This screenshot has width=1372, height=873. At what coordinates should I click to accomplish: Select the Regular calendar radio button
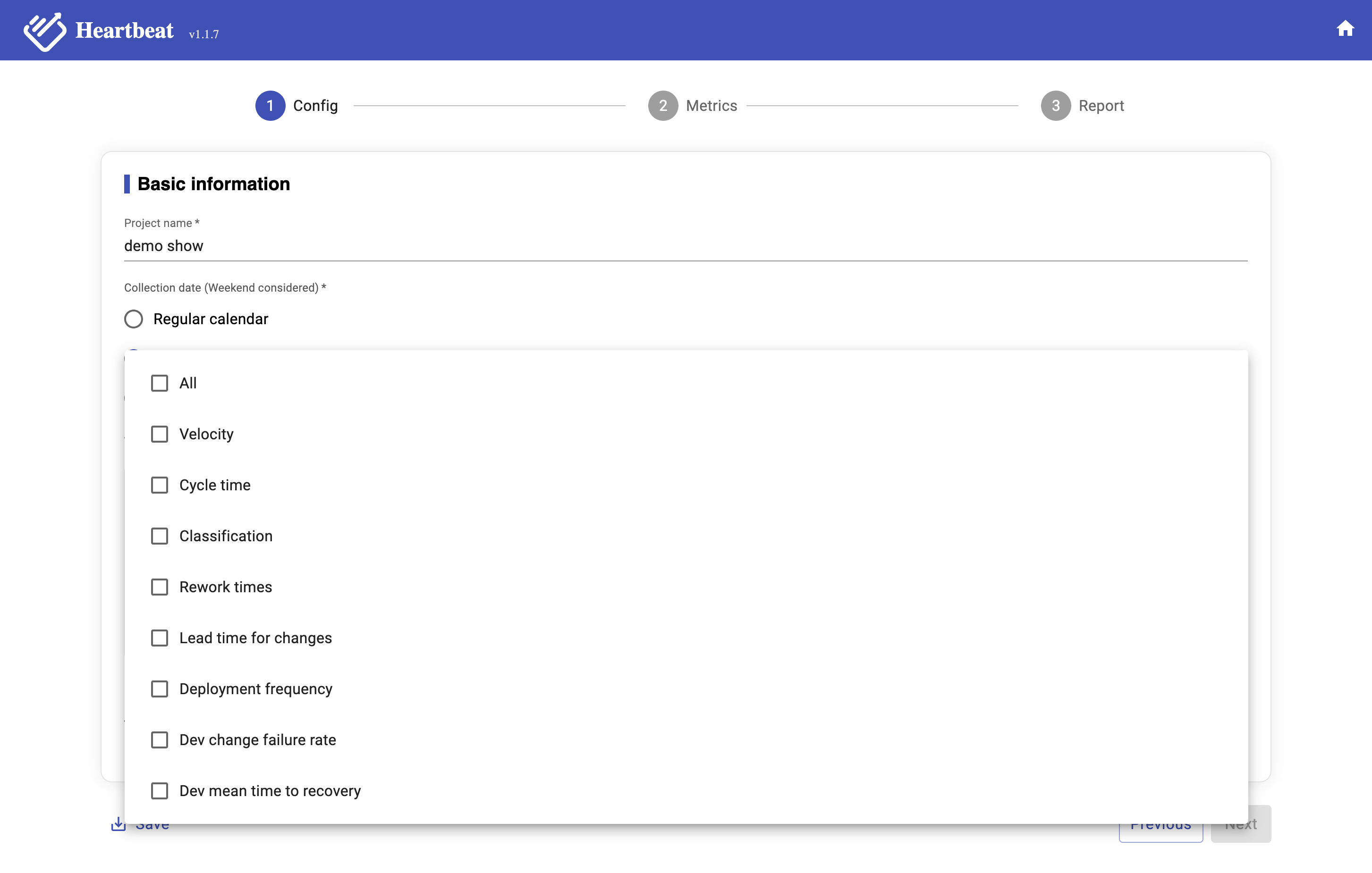point(134,319)
